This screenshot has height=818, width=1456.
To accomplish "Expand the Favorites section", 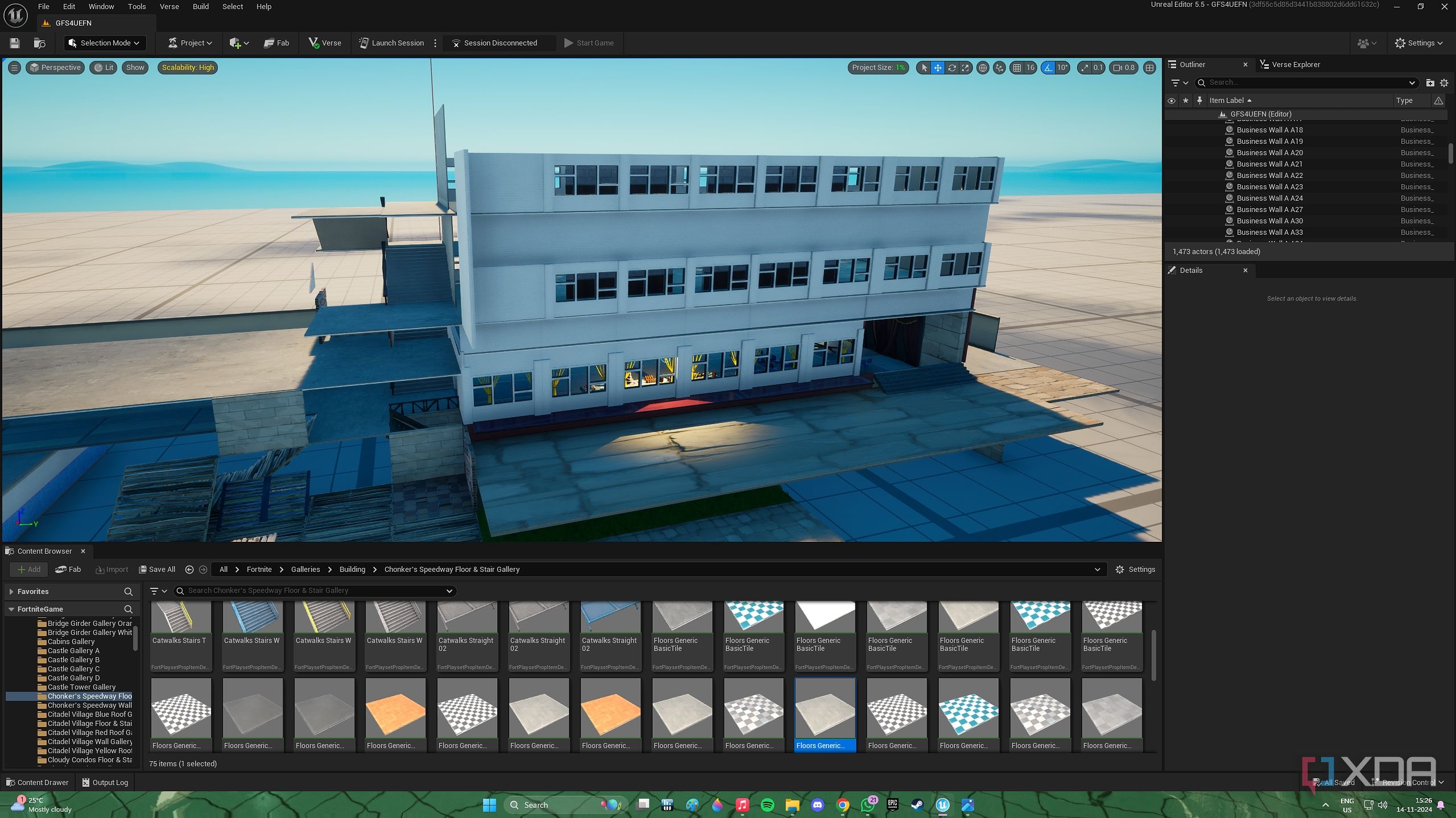I will tap(11, 592).
